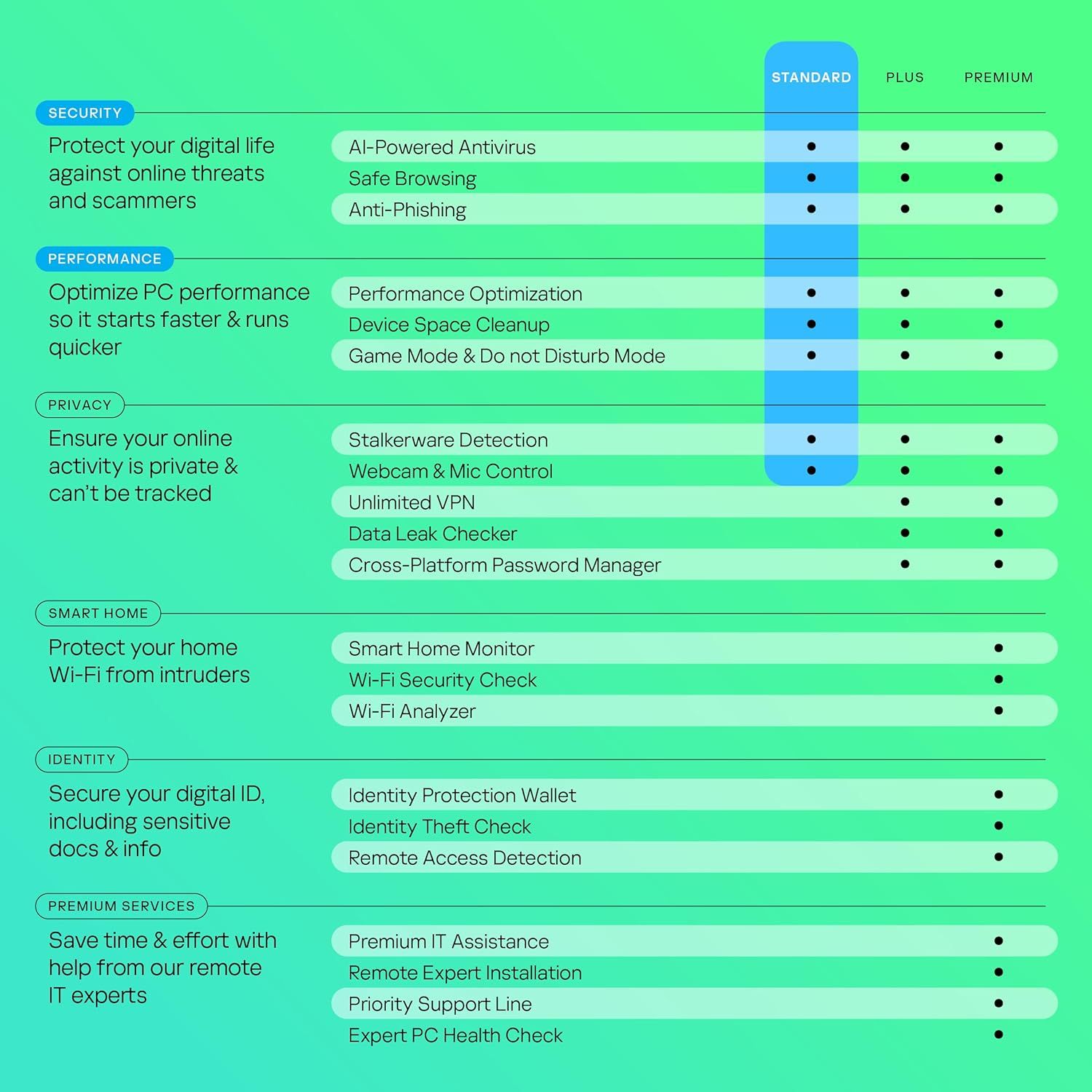The width and height of the screenshot is (1092, 1092).
Task: Click the SECURITY category badge
Action: [x=84, y=113]
